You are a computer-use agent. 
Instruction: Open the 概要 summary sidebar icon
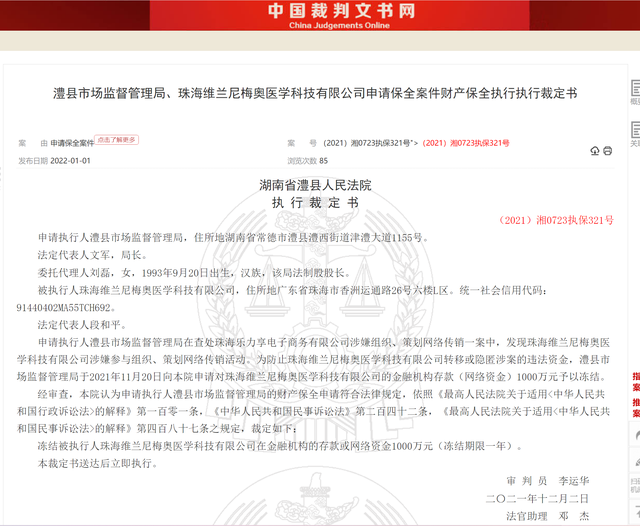coord(635,96)
